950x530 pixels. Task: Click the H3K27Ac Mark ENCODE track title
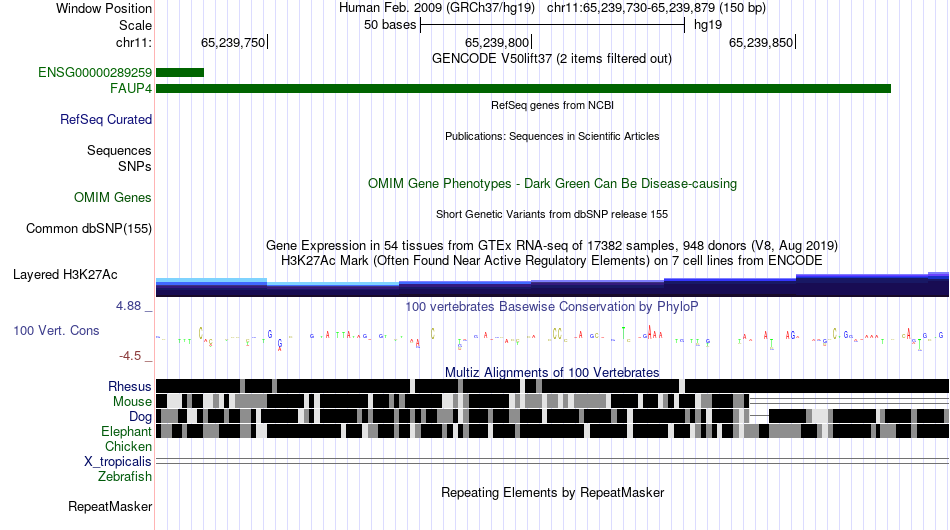click(552, 260)
